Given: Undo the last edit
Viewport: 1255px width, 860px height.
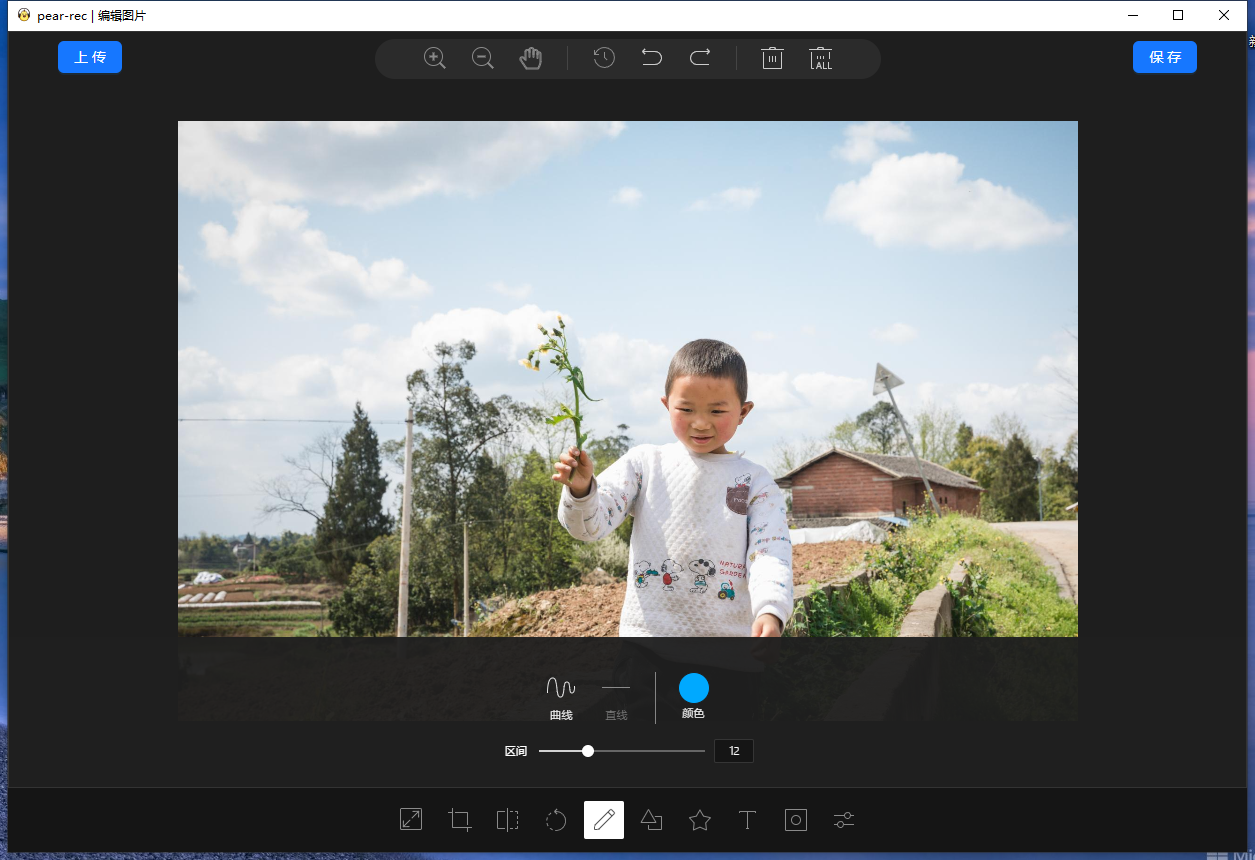Looking at the screenshot, I should 652,58.
